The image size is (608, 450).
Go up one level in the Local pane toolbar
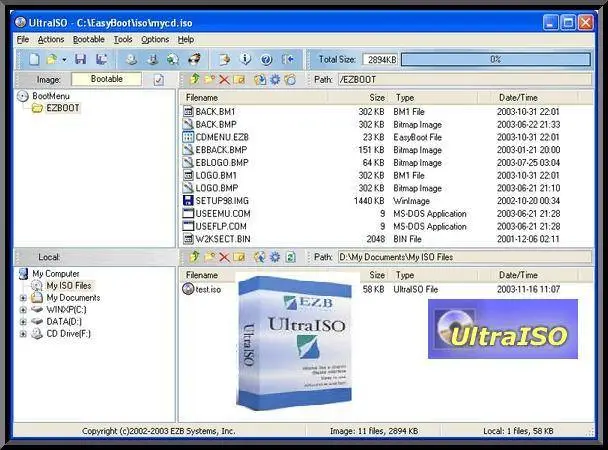[195, 257]
